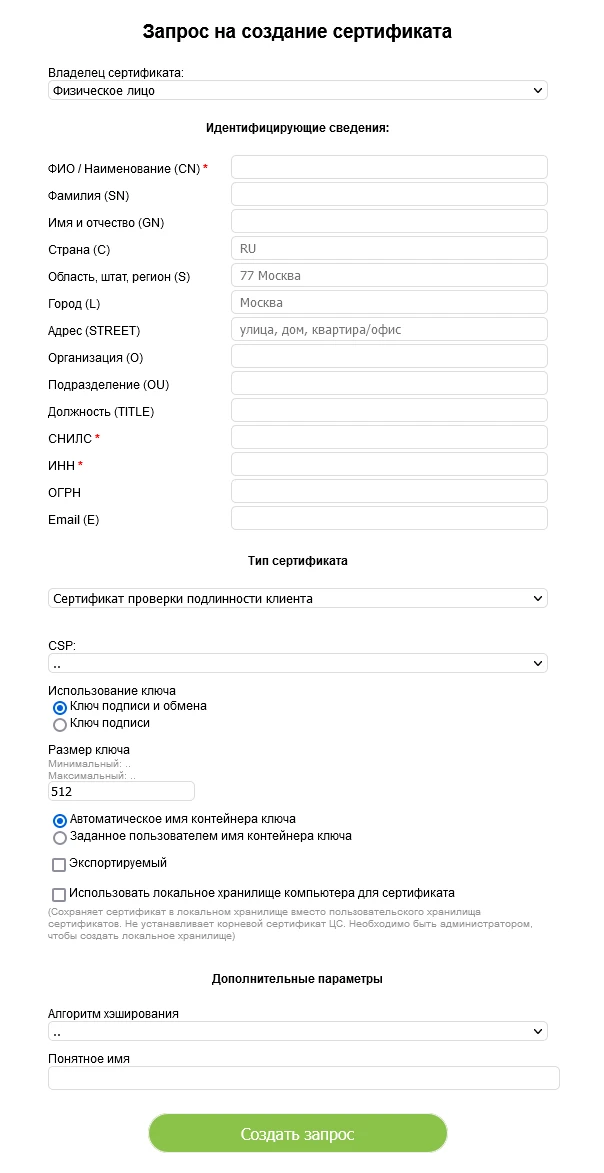Click the 'Создать запрос' button
604x1173 pixels.
coord(297,1134)
